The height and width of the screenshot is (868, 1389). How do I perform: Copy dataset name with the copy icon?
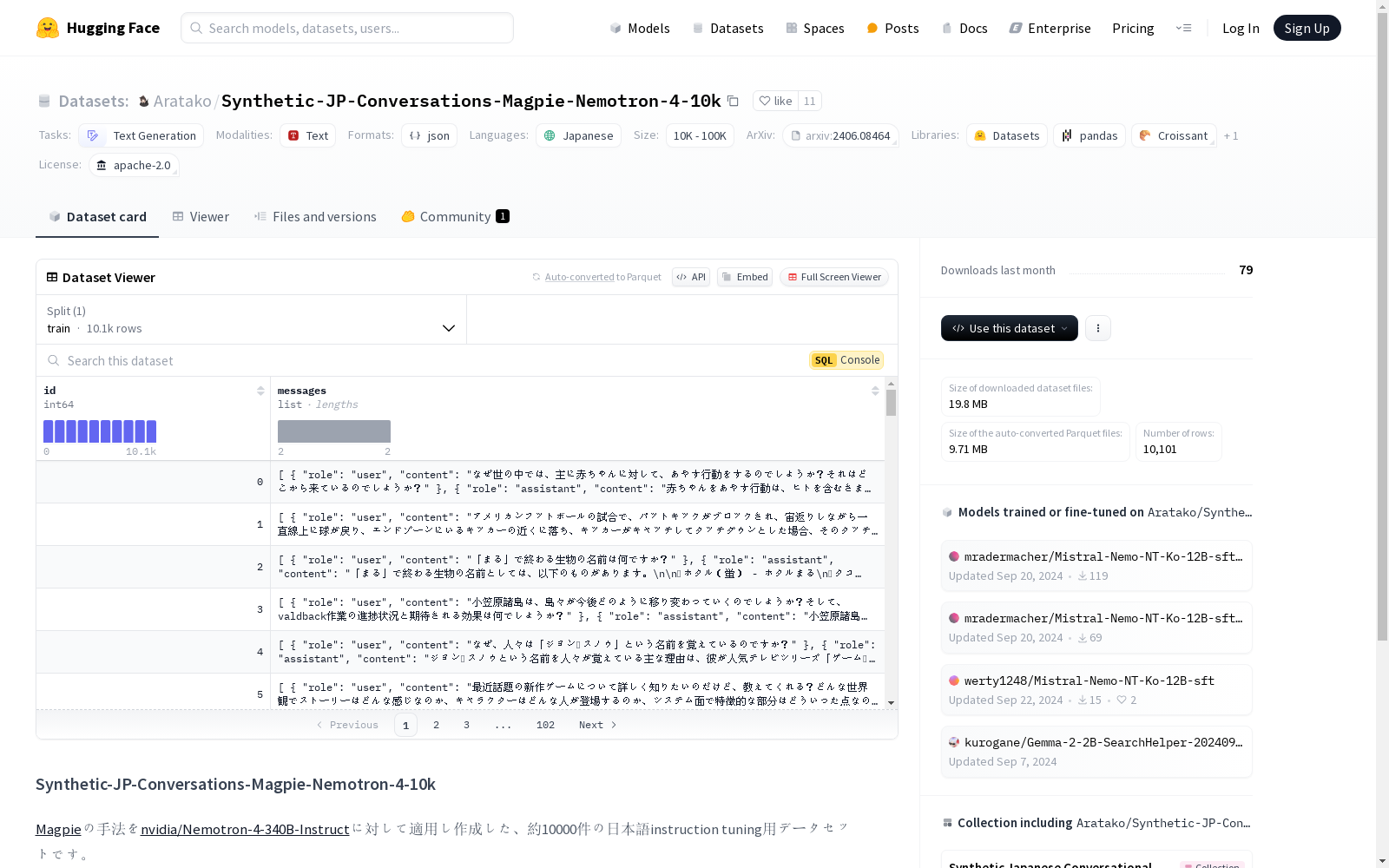click(x=733, y=101)
